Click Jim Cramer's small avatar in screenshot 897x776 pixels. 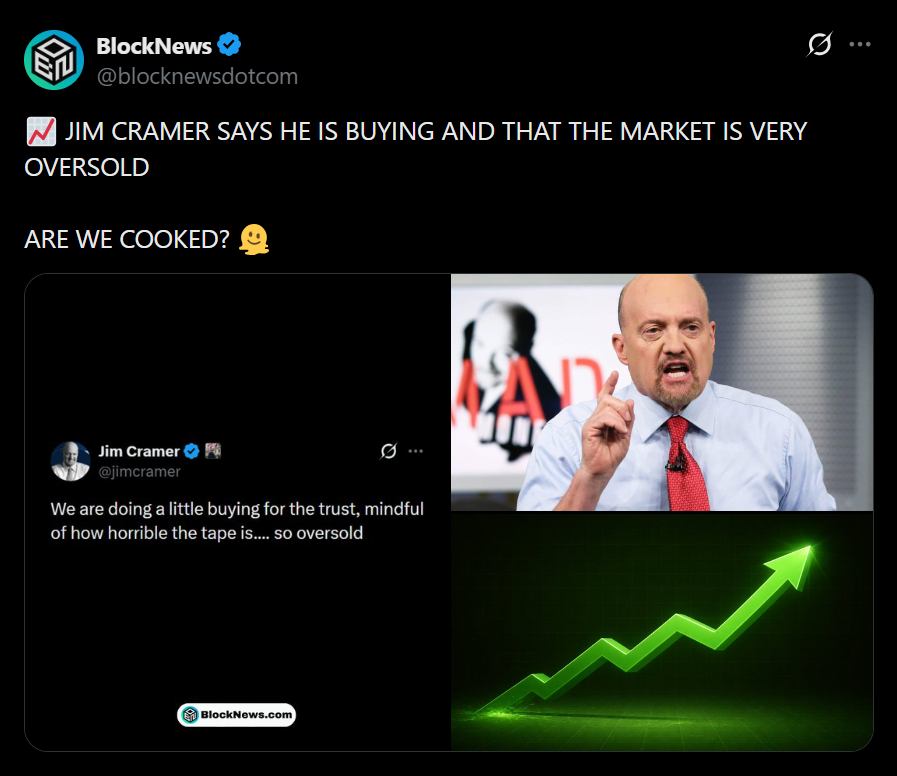tap(70, 460)
